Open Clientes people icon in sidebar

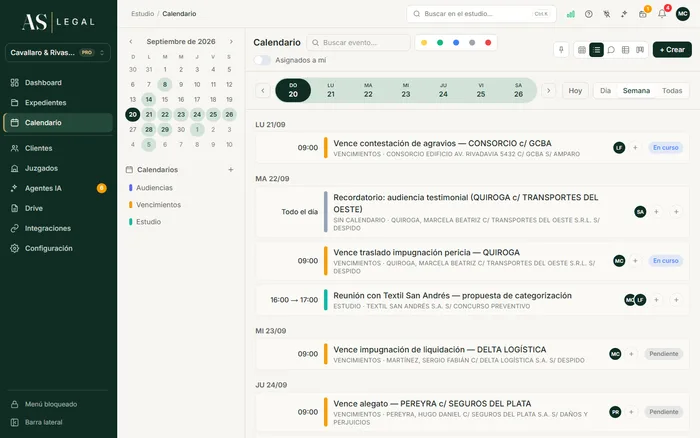pos(15,148)
